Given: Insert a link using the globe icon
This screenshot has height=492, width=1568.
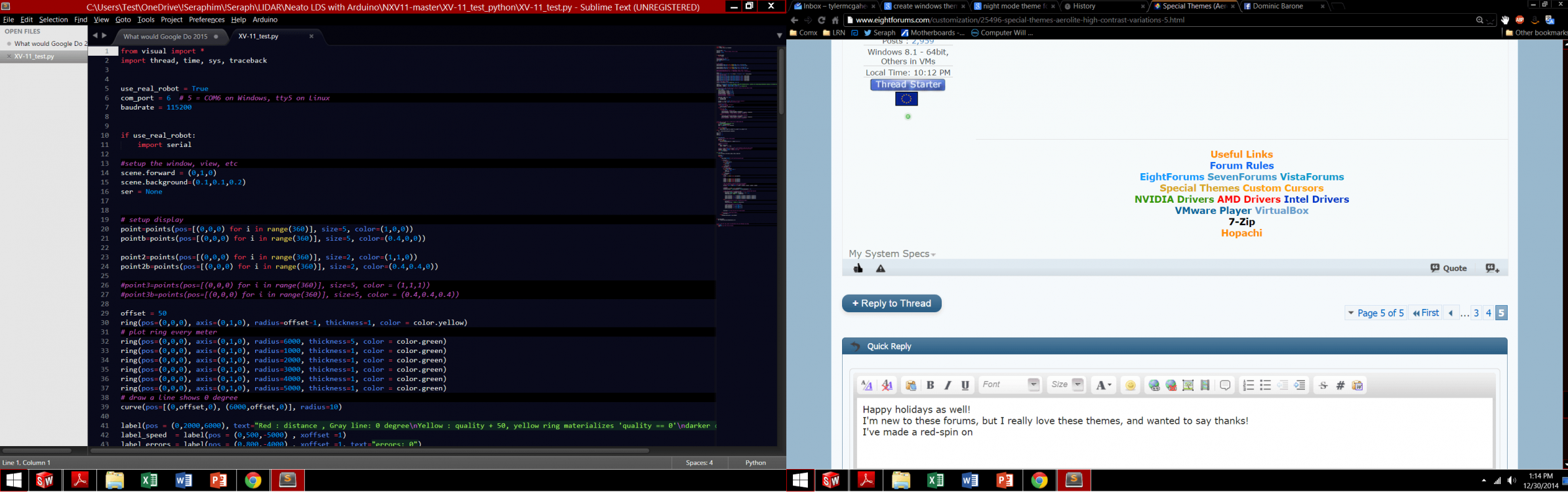Looking at the screenshot, I should (x=1154, y=386).
